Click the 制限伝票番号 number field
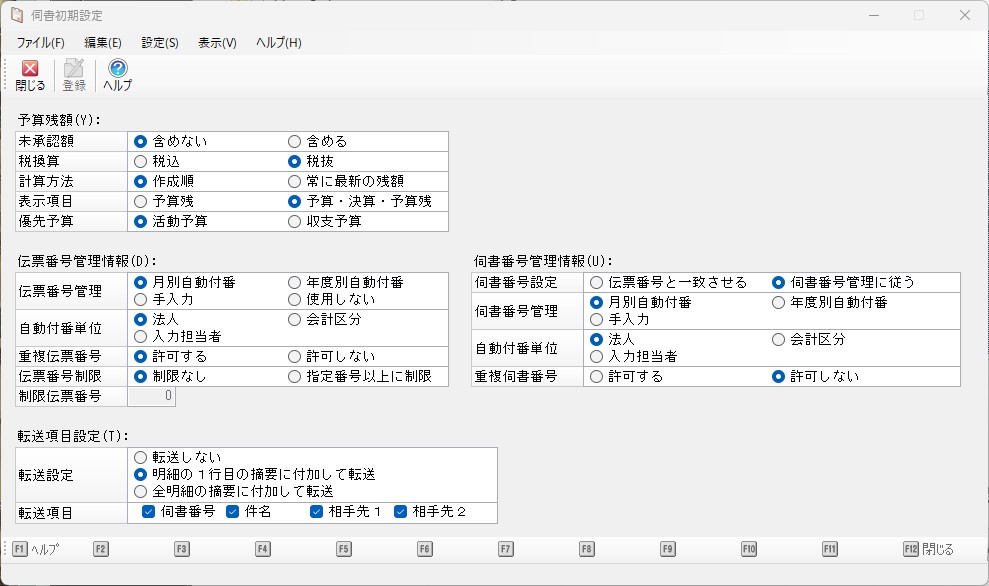The image size is (989, 586). click(x=152, y=396)
